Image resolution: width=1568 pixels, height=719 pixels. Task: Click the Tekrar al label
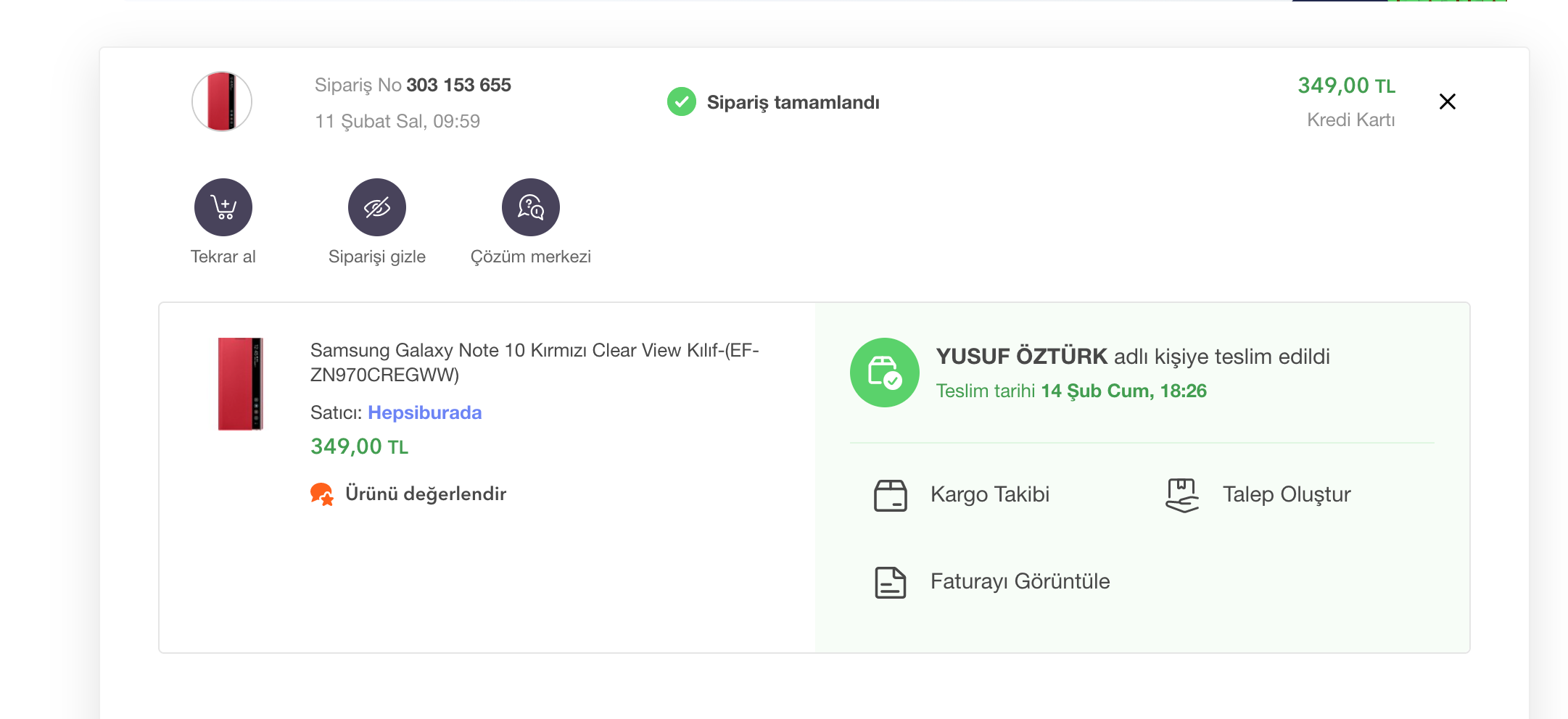tap(223, 257)
